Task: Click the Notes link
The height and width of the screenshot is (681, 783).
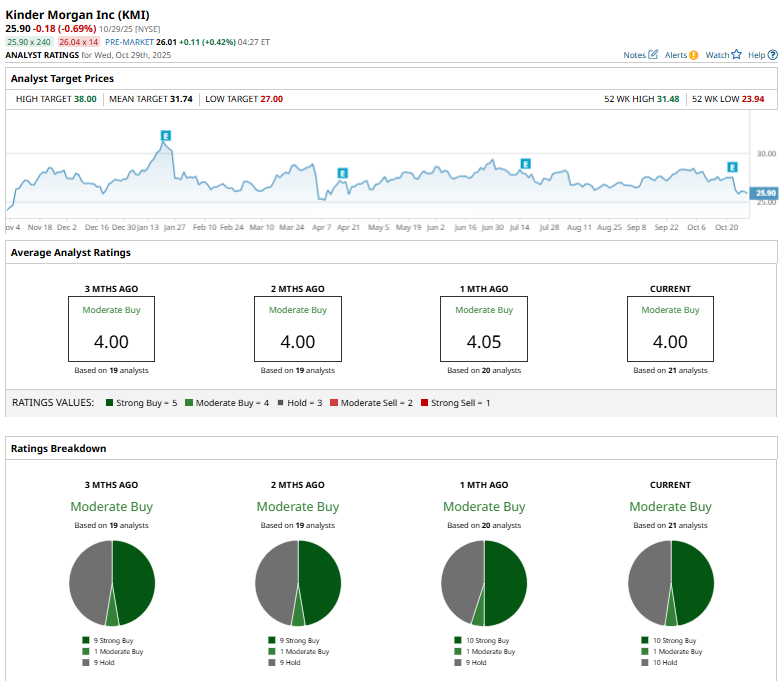Action: click(x=634, y=55)
